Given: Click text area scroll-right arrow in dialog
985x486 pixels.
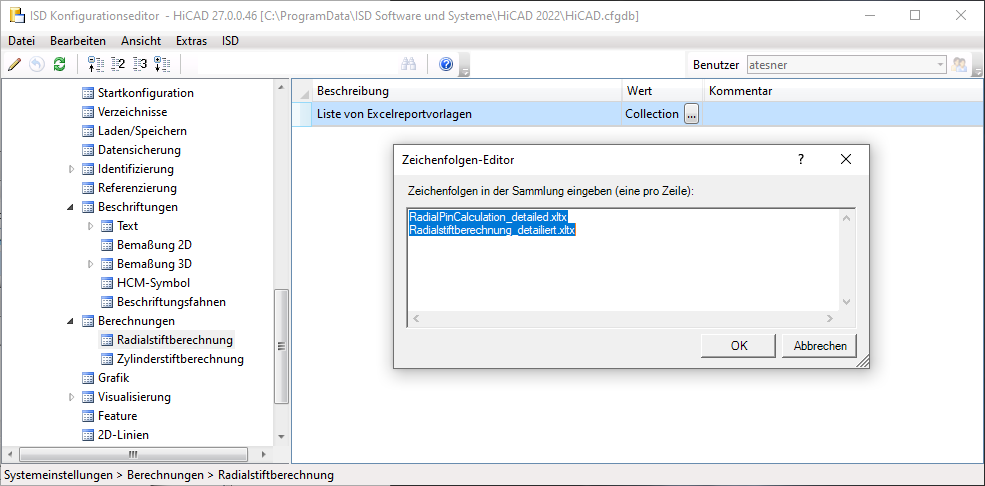Looking at the screenshot, I should (x=829, y=319).
